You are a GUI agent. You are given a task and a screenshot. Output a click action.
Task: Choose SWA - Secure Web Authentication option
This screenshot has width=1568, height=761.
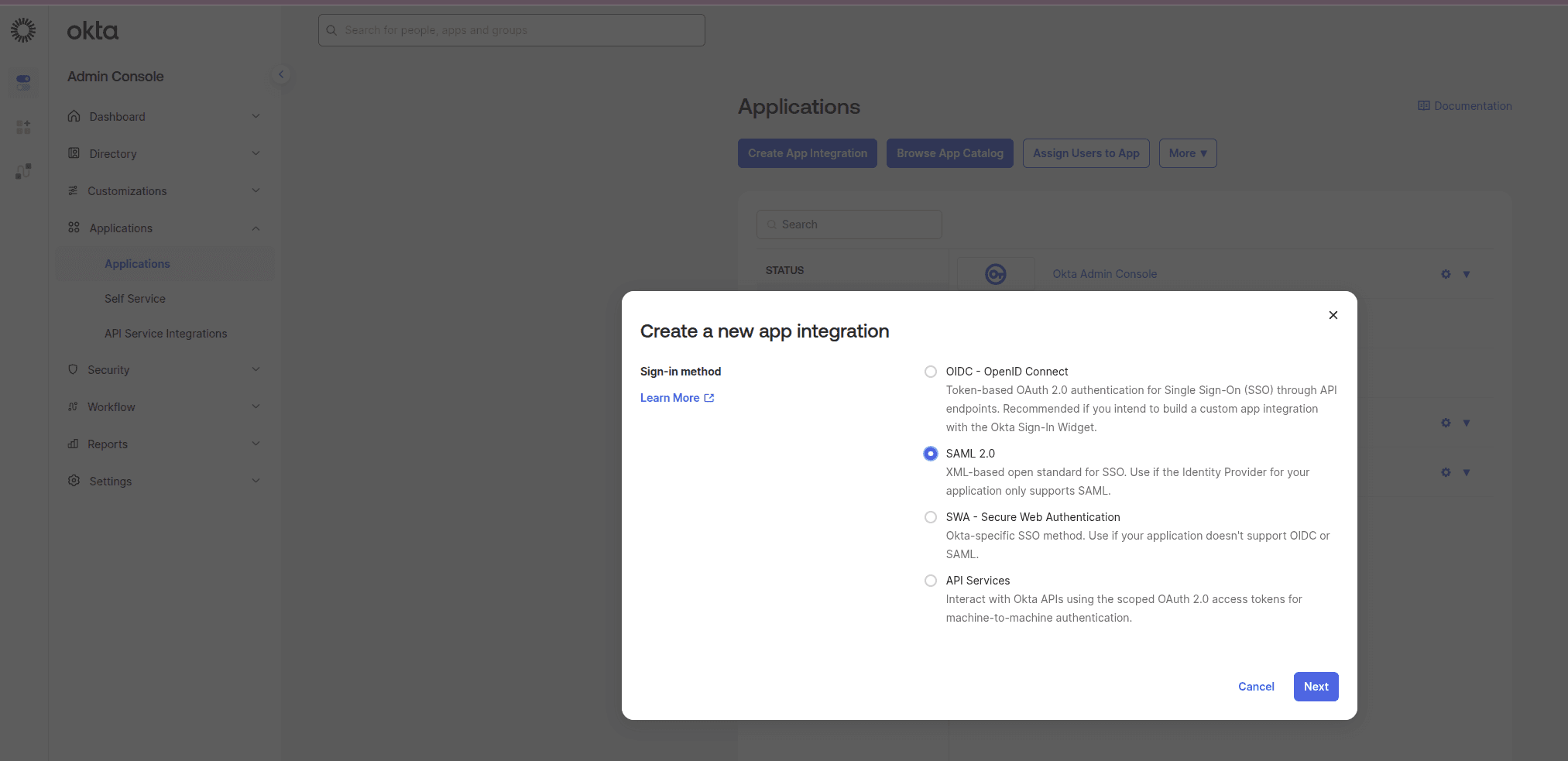[x=931, y=517]
